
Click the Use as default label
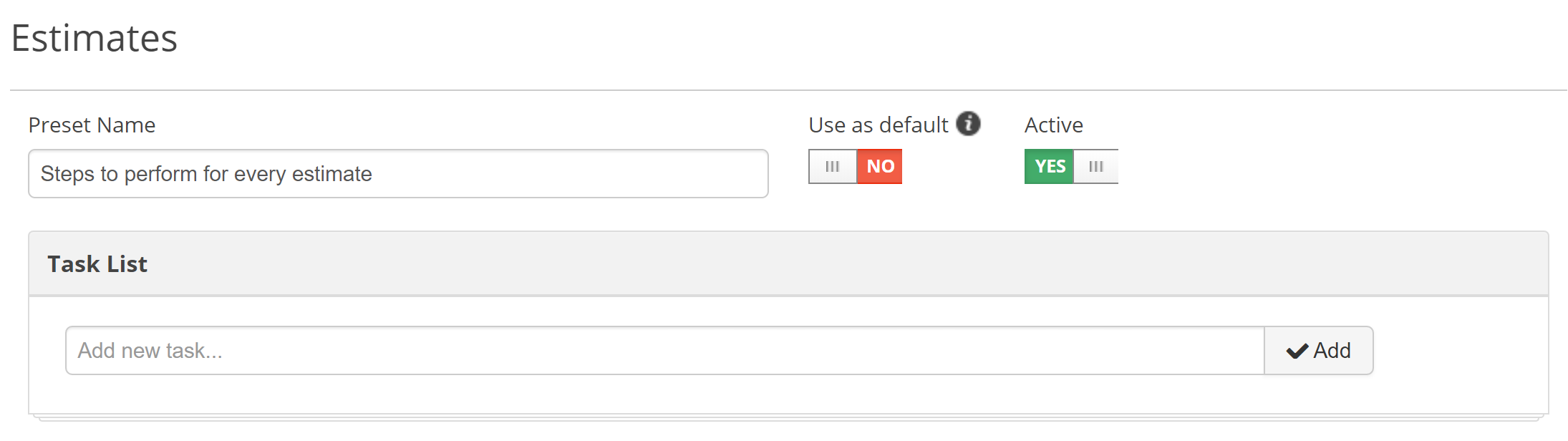click(x=879, y=125)
